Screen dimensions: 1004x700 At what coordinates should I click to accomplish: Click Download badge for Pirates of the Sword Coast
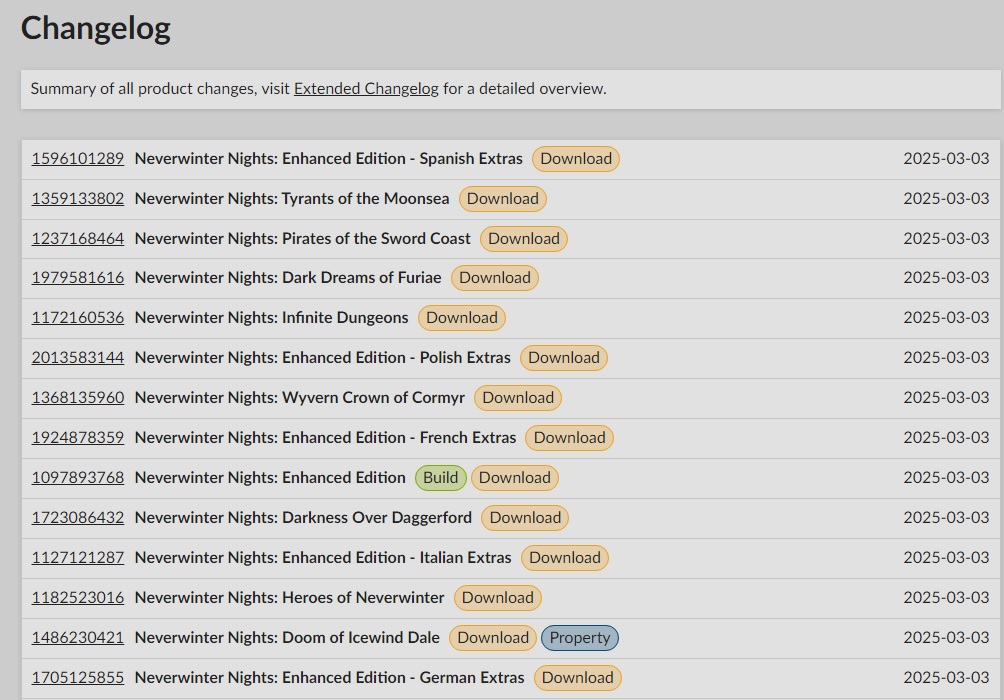(x=524, y=238)
